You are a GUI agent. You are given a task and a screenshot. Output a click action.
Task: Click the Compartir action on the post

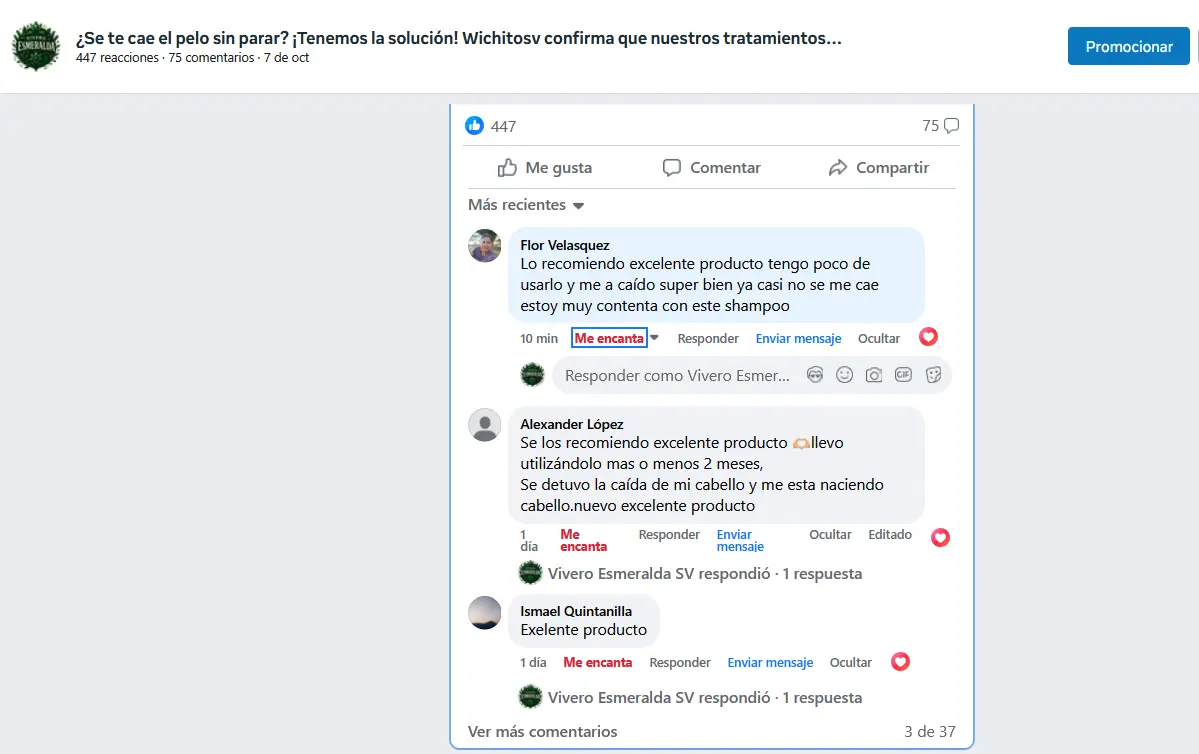click(x=879, y=167)
